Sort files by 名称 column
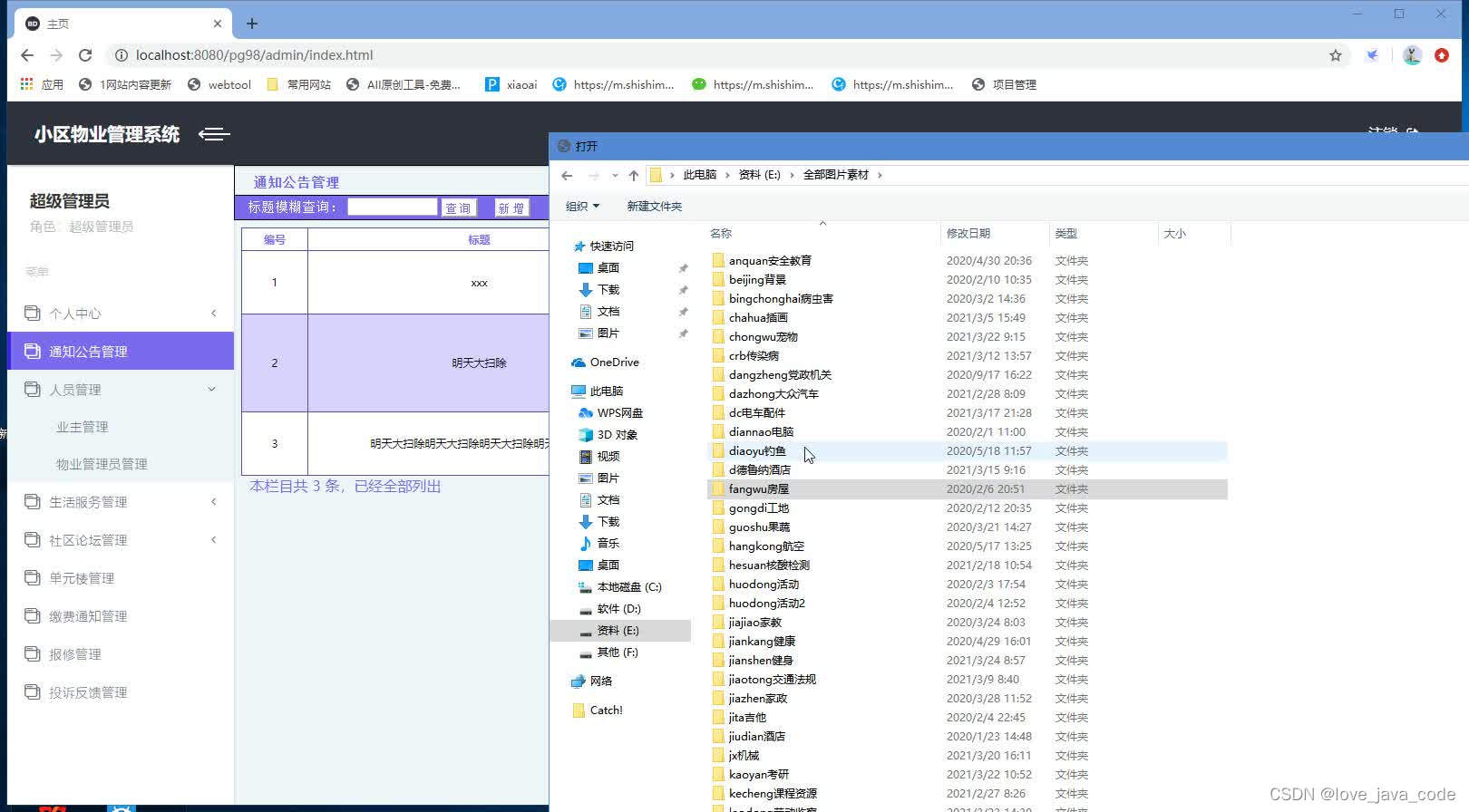1469x812 pixels. (x=823, y=234)
